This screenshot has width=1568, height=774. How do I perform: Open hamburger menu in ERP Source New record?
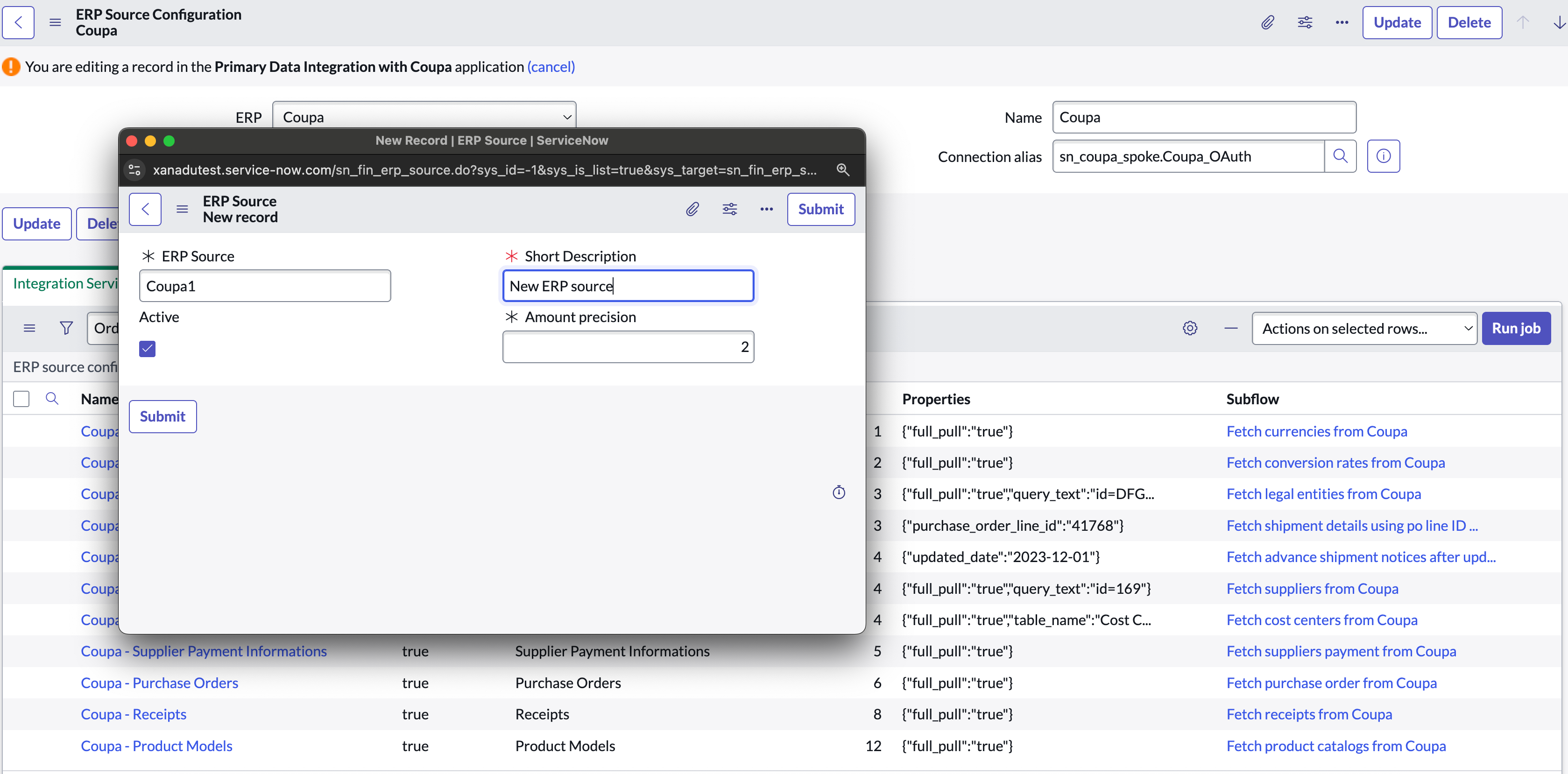(182, 209)
